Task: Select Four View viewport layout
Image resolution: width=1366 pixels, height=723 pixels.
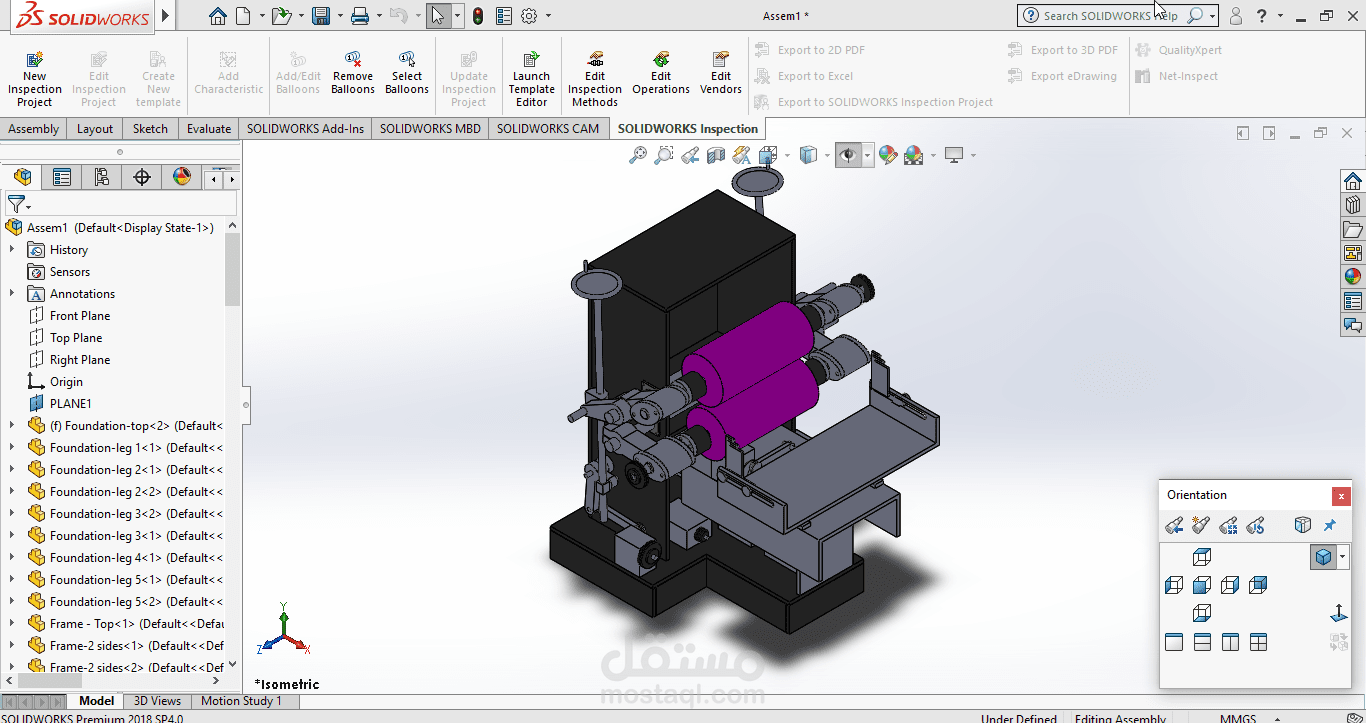Action: click(1258, 642)
